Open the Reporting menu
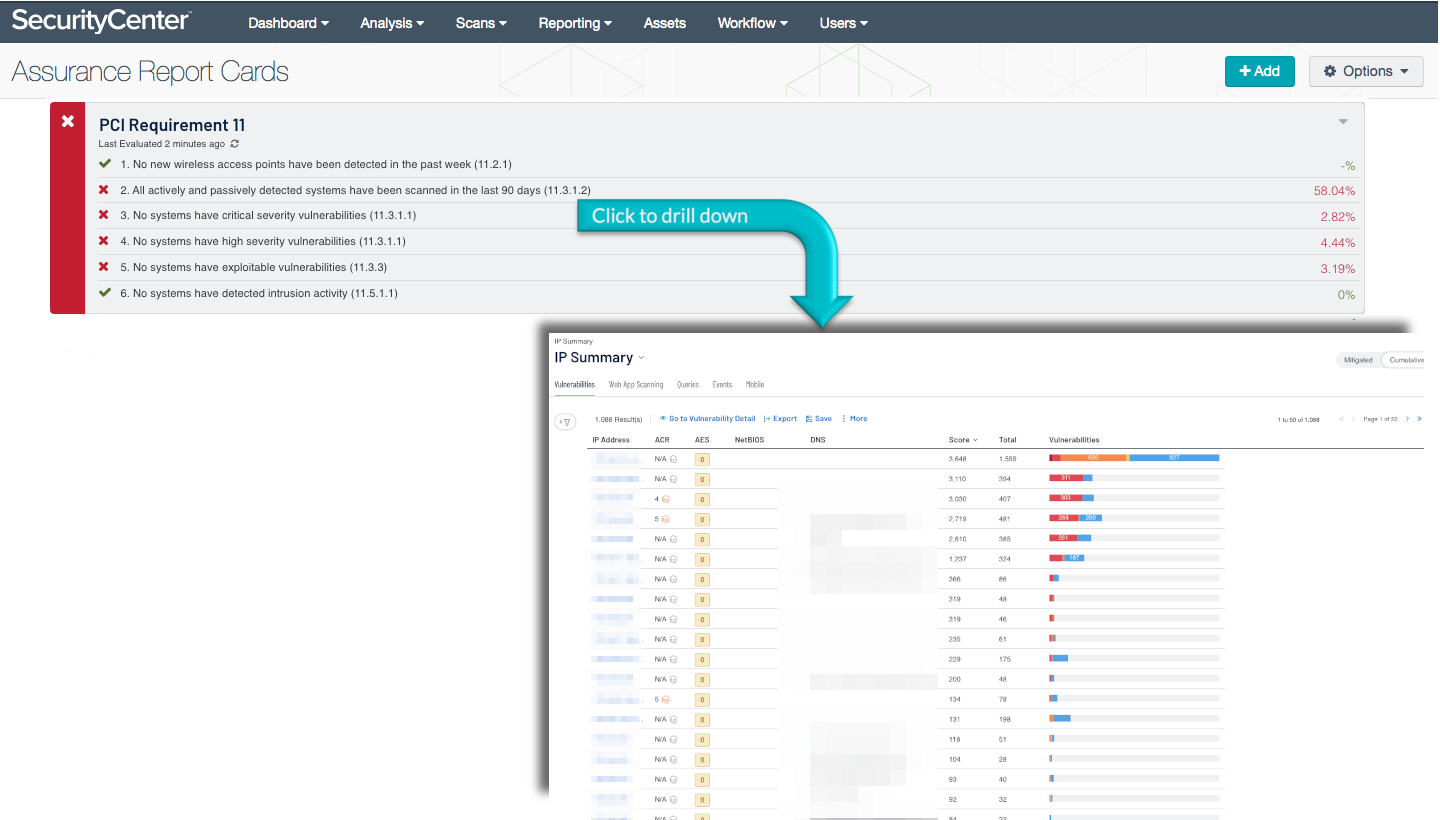Viewport: 1440px width, 820px height. pos(575,23)
